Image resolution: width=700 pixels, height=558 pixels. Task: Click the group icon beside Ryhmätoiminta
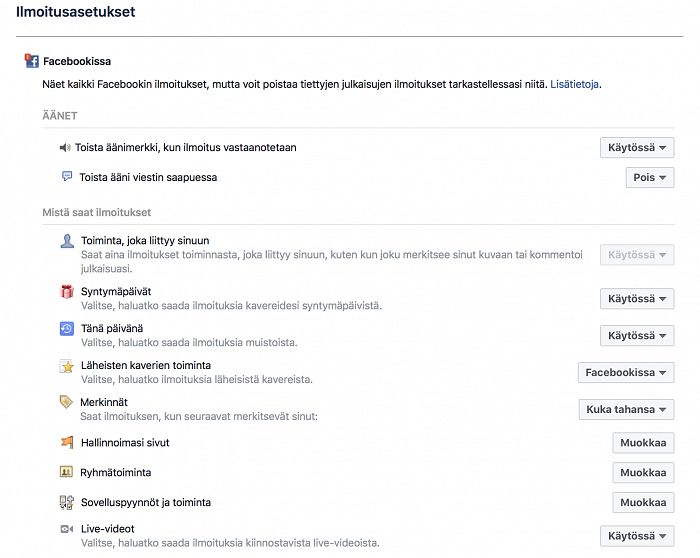tap(66, 472)
